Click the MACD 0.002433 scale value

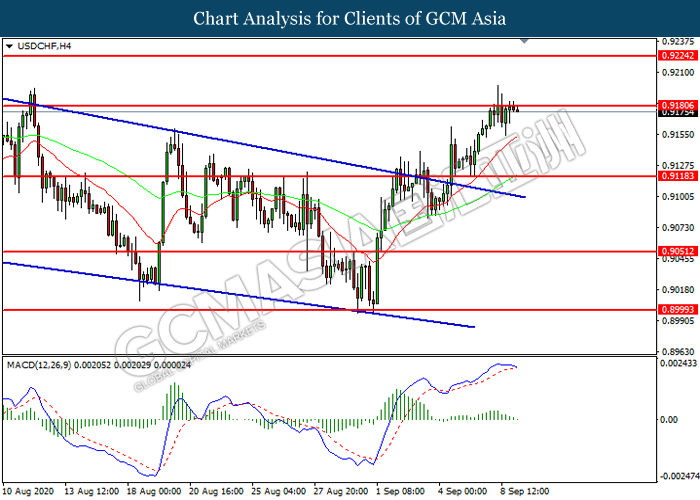coord(678,363)
